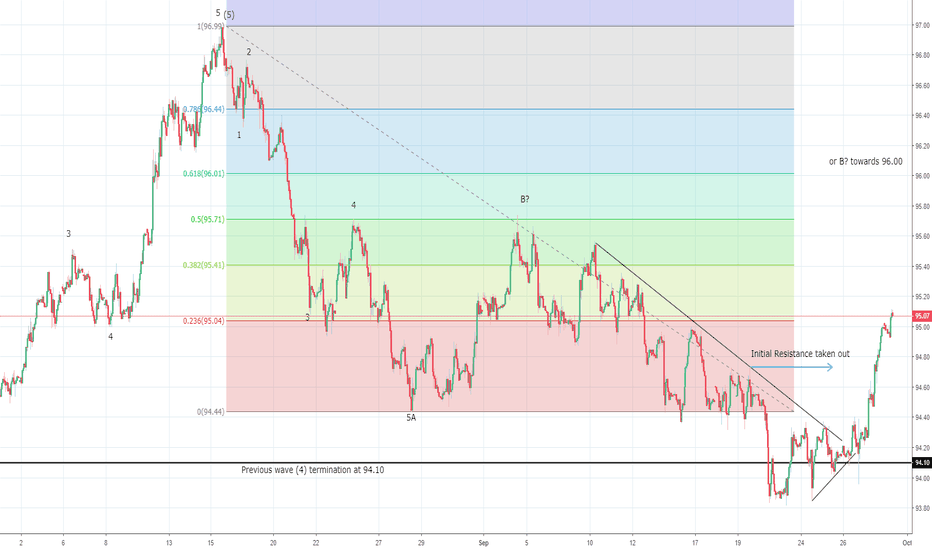Click 'Previous wave (4) termination at 94.10' text
The image size is (932, 550).
[x=313, y=470]
